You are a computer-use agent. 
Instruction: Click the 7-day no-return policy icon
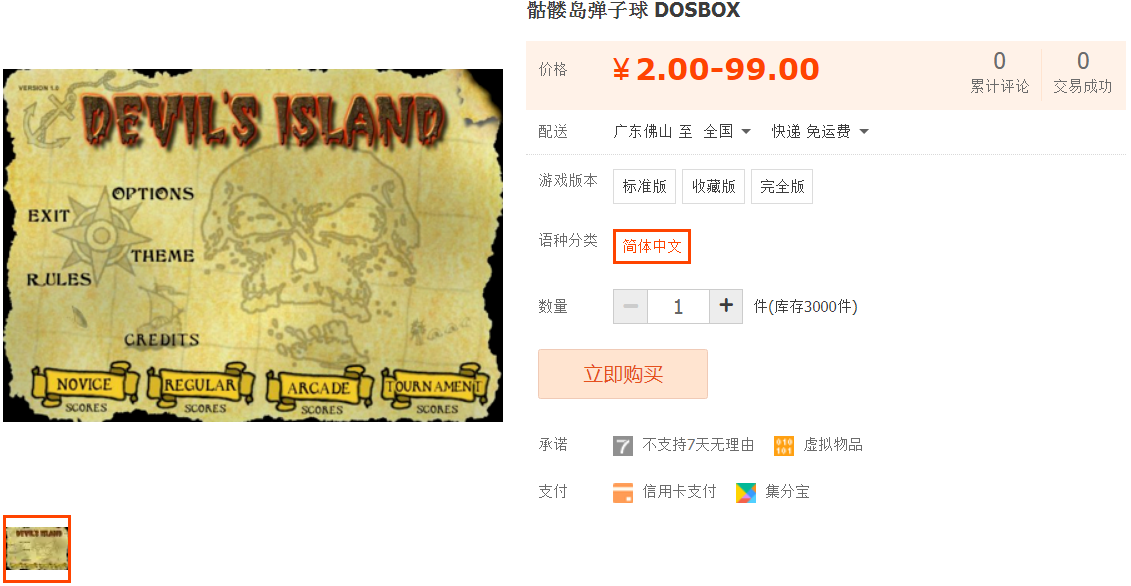pyautogui.click(x=622, y=445)
